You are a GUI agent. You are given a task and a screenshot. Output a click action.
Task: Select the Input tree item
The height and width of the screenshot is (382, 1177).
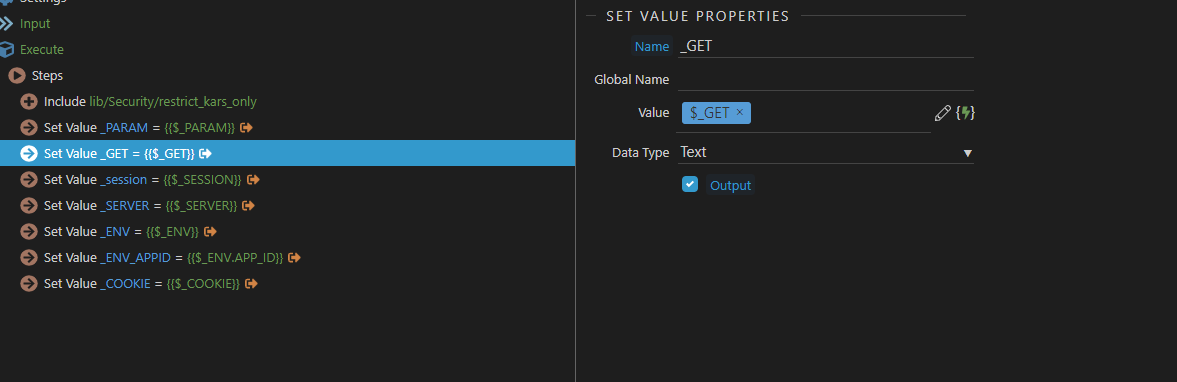coord(35,23)
